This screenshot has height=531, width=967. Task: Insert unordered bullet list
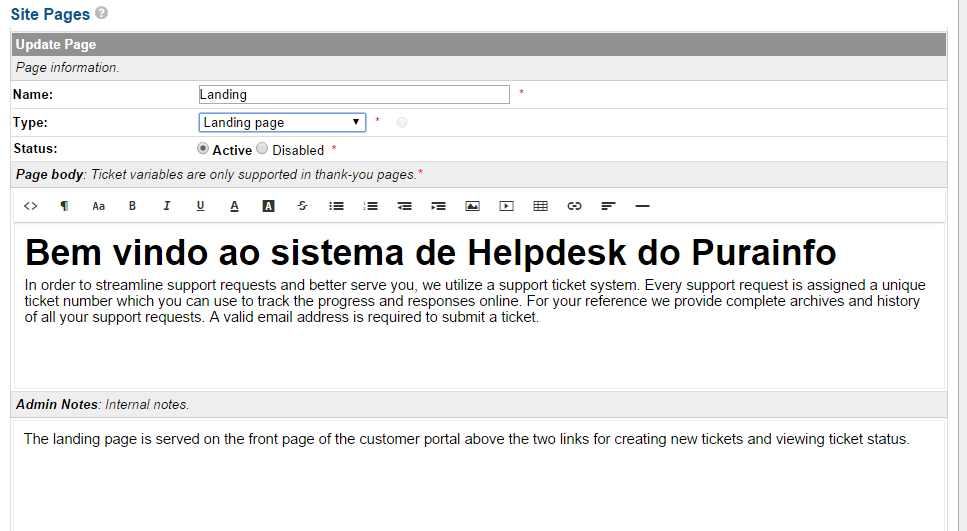336,206
